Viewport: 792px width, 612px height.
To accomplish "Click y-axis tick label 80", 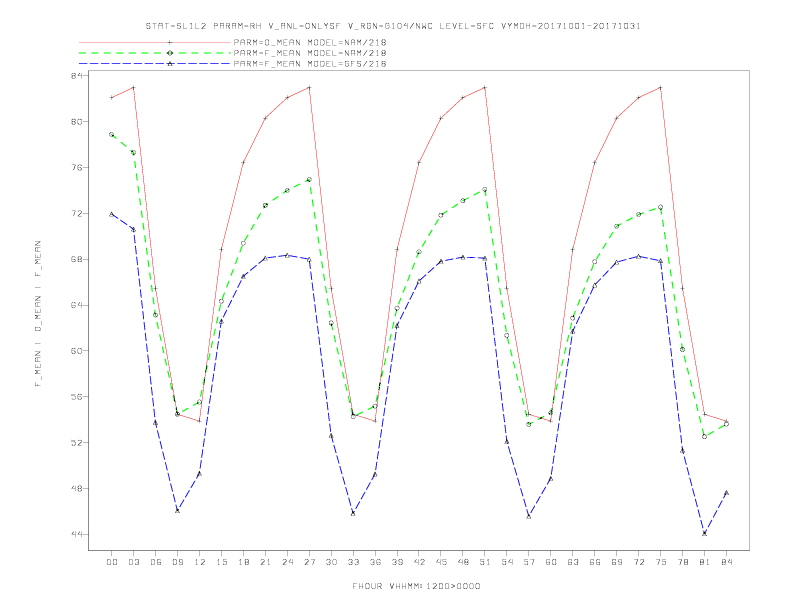I will pos(78,122).
